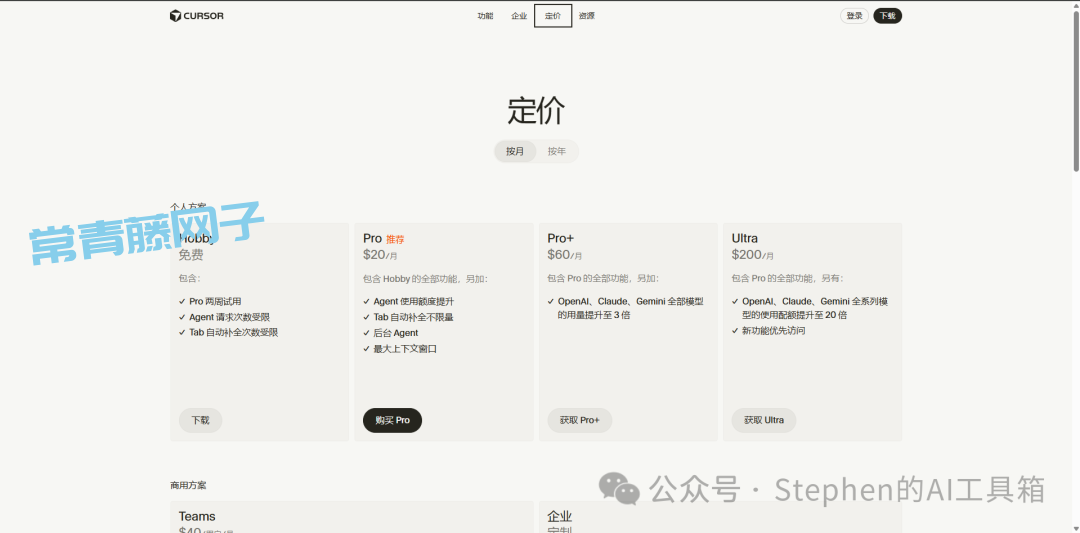Click the page's vertical scrollbar thumb

1076,90
